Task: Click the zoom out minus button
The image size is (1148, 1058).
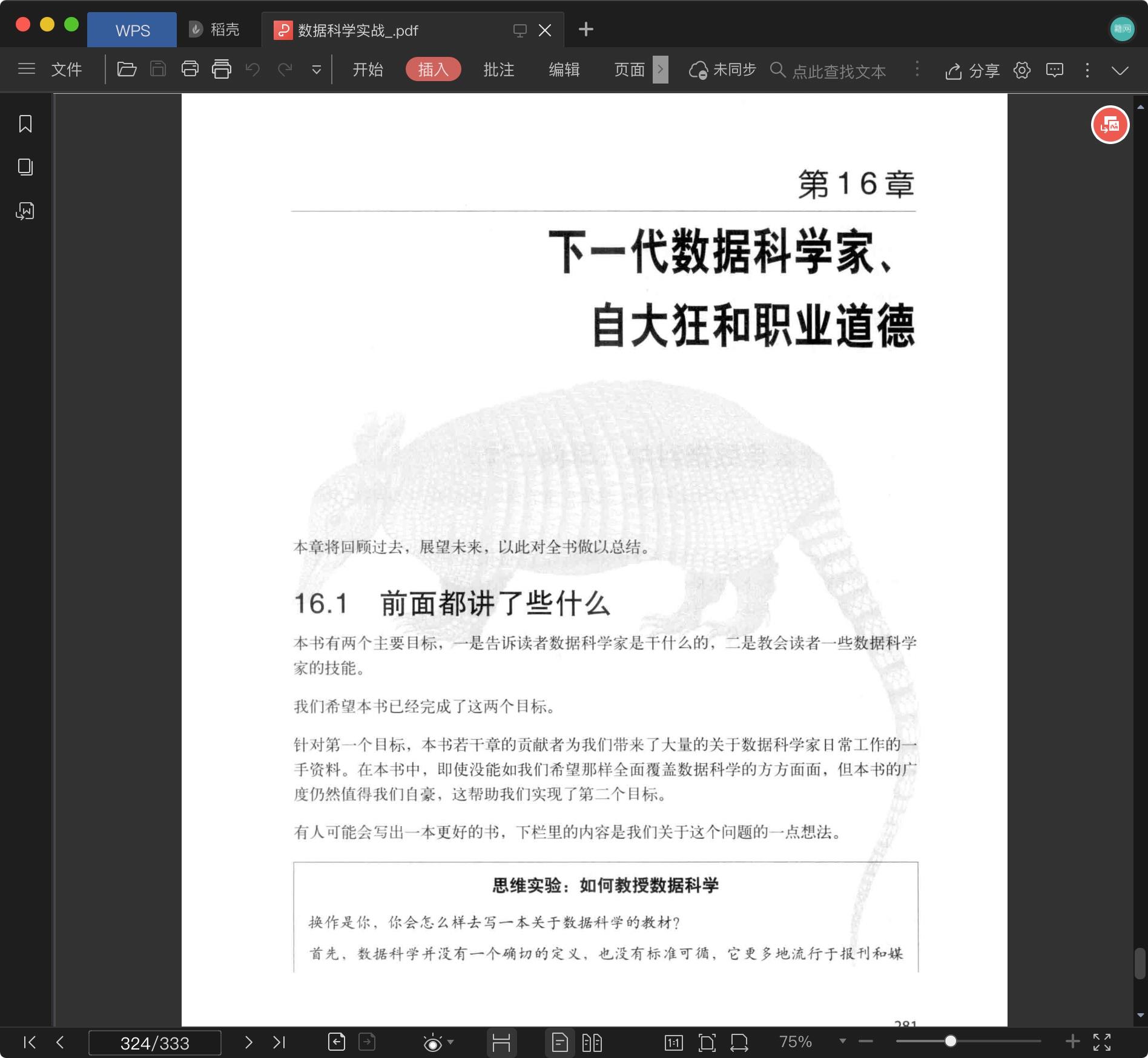Action: 866,1041
